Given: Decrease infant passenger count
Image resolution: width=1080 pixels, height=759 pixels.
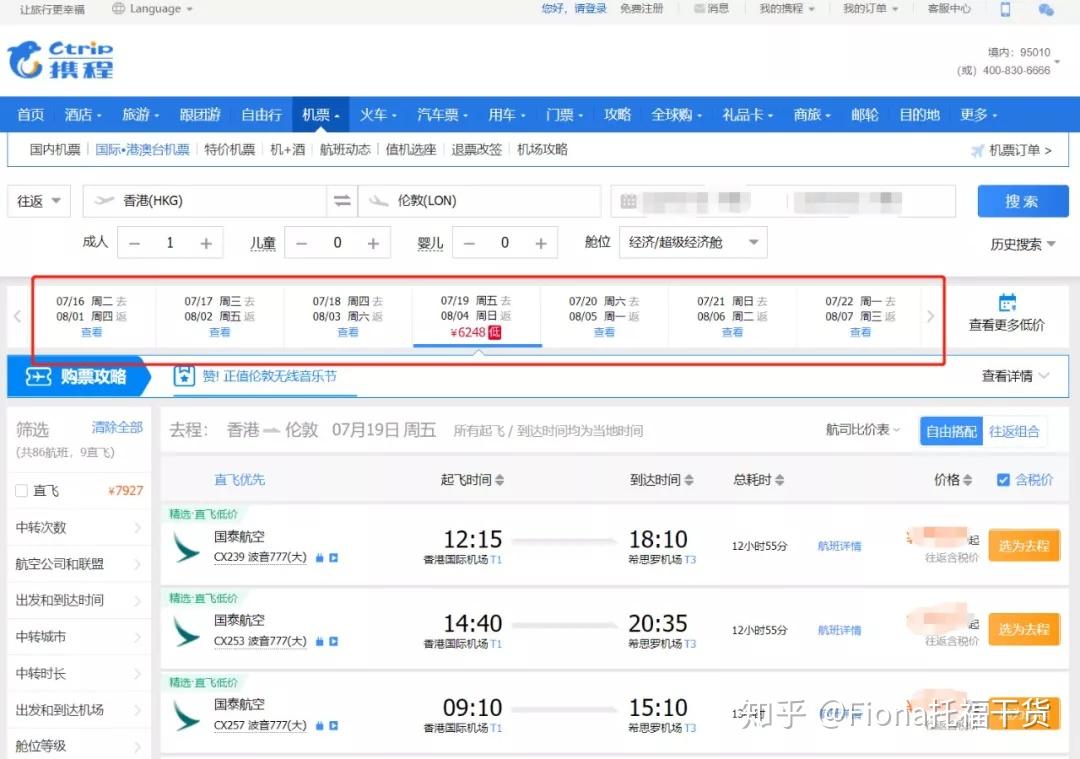Looking at the screenshot, I should [x=469, y=243].
